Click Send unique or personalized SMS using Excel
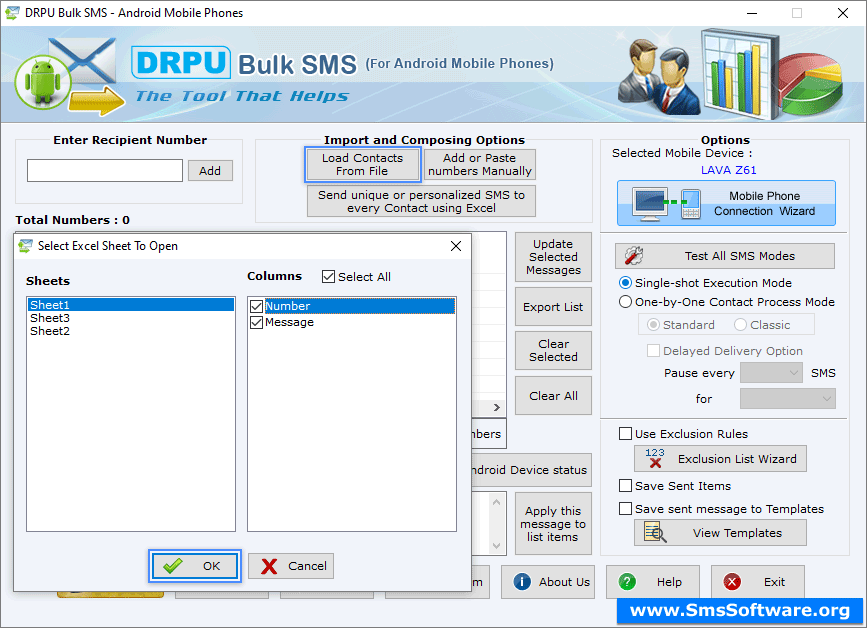 tap(421, 201)
